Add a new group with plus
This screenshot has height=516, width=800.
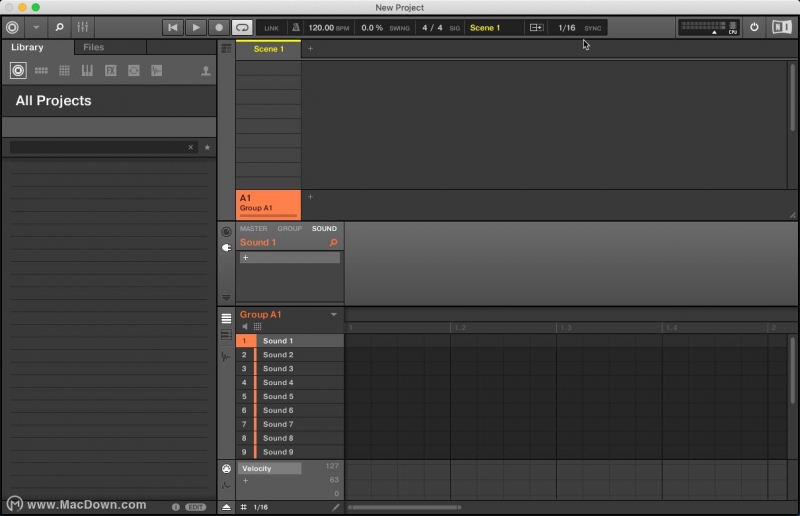pyautogui.click(x=310, y=196)
